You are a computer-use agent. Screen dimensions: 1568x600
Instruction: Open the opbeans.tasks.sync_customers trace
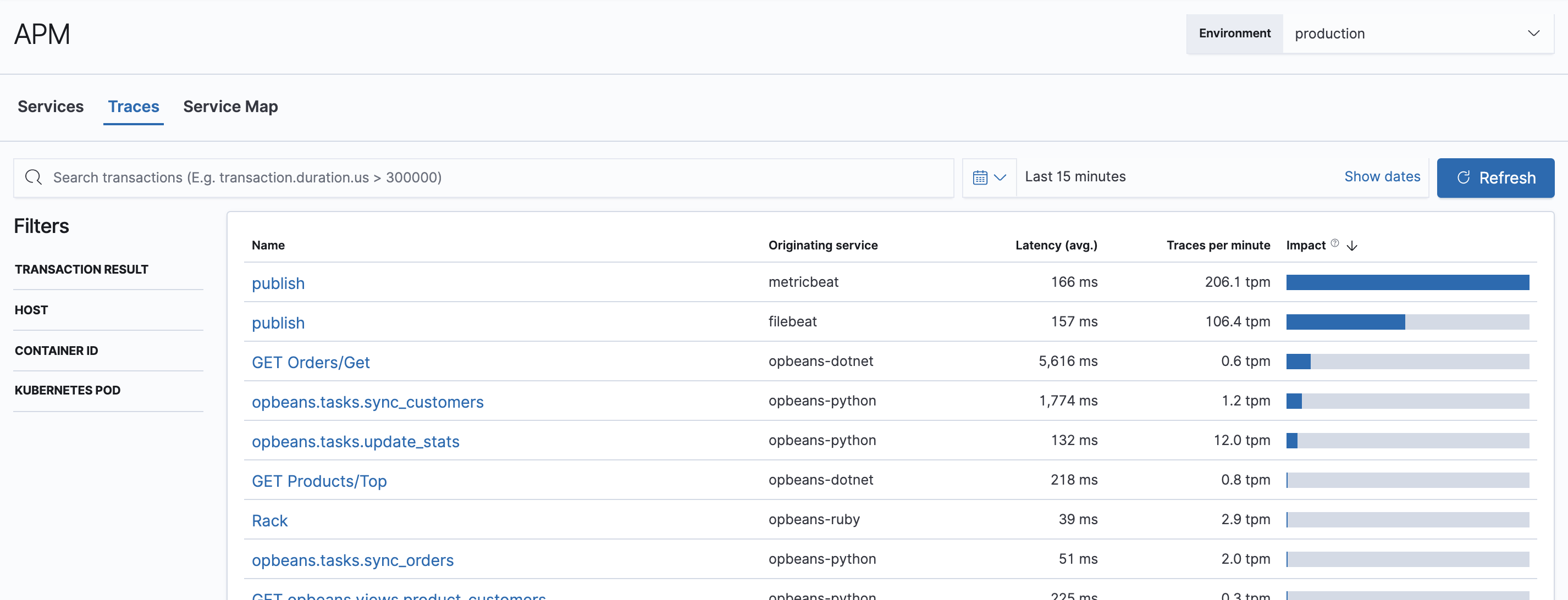coord(368,402)
